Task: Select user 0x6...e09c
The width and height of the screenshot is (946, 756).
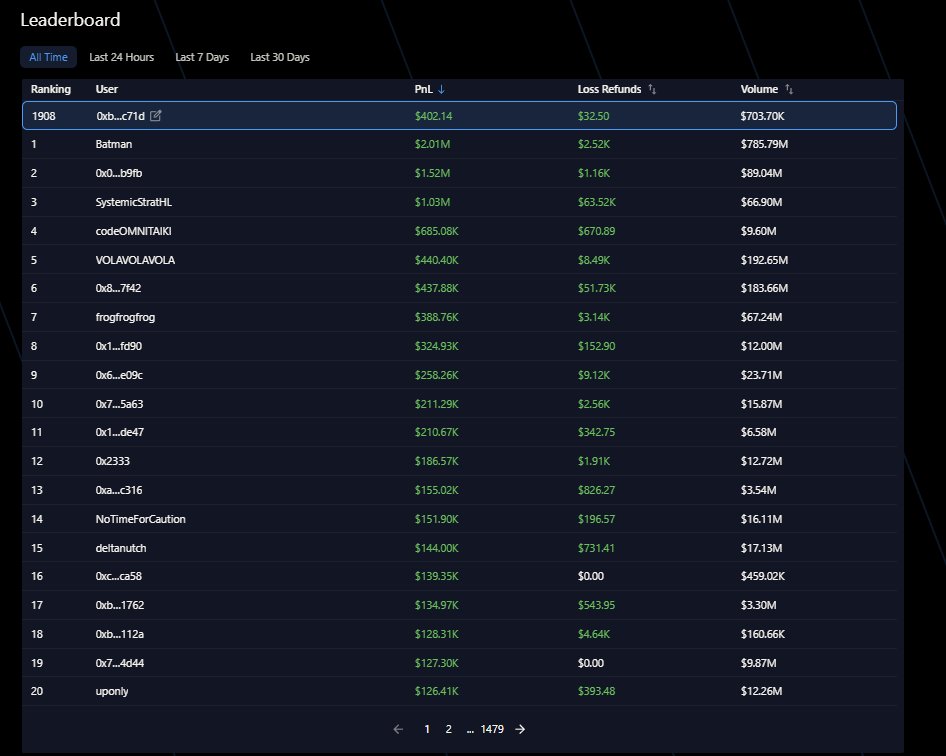Action: pyautogui.click(x=119, y=375)
